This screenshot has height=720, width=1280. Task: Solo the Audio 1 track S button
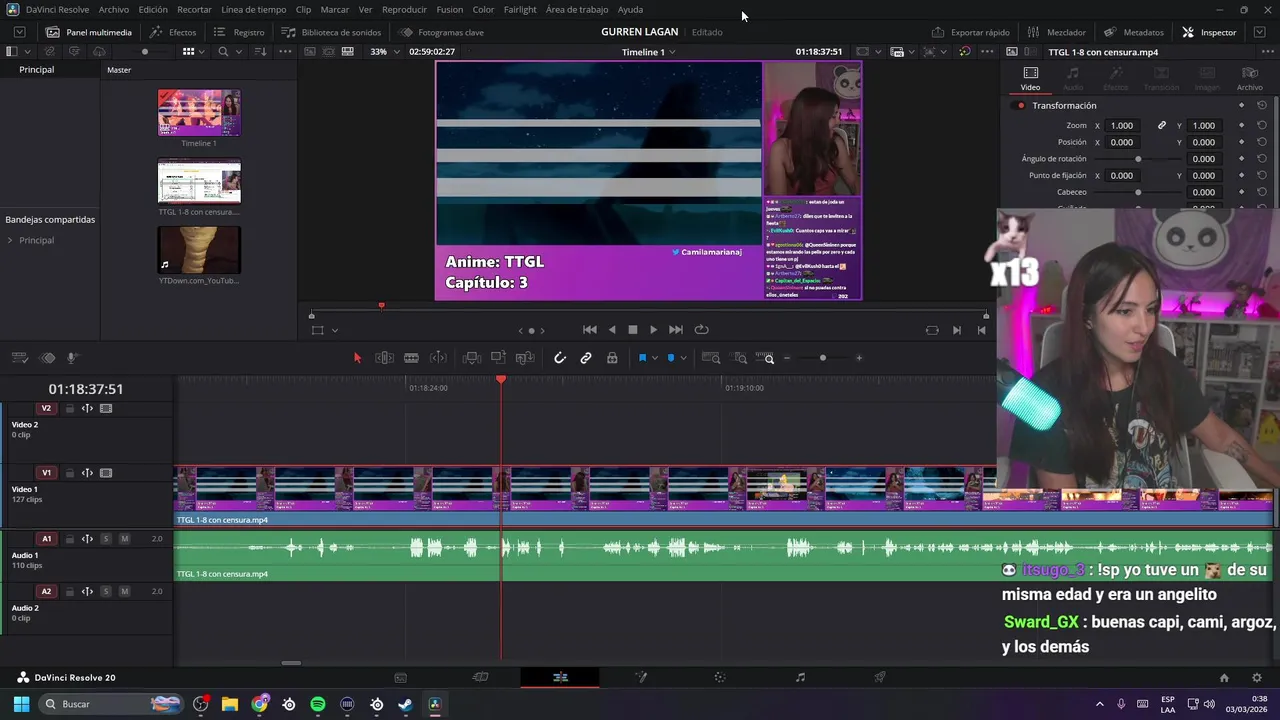pos(105,539)
